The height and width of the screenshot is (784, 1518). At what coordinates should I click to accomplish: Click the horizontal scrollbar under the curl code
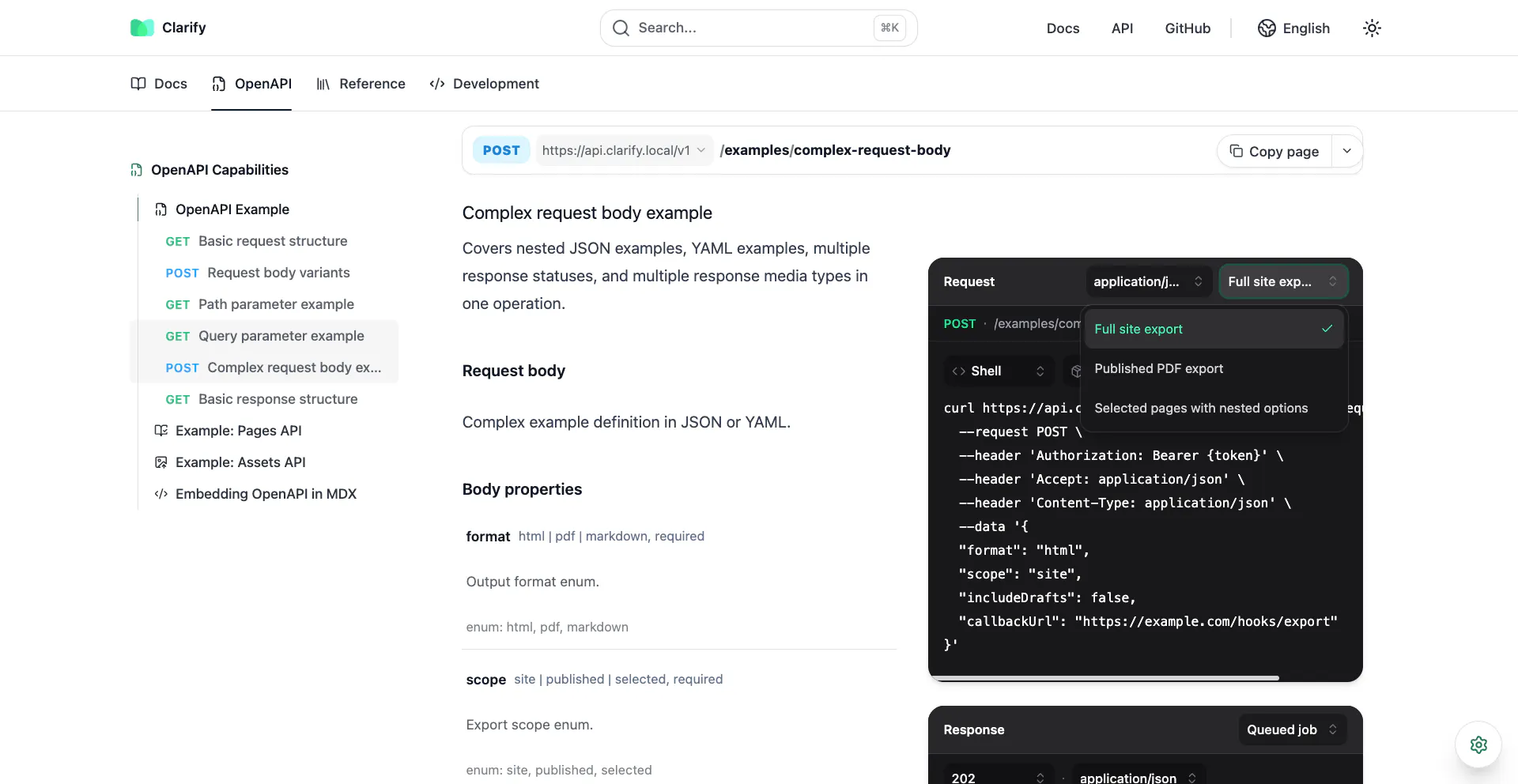click(1104, 678)
